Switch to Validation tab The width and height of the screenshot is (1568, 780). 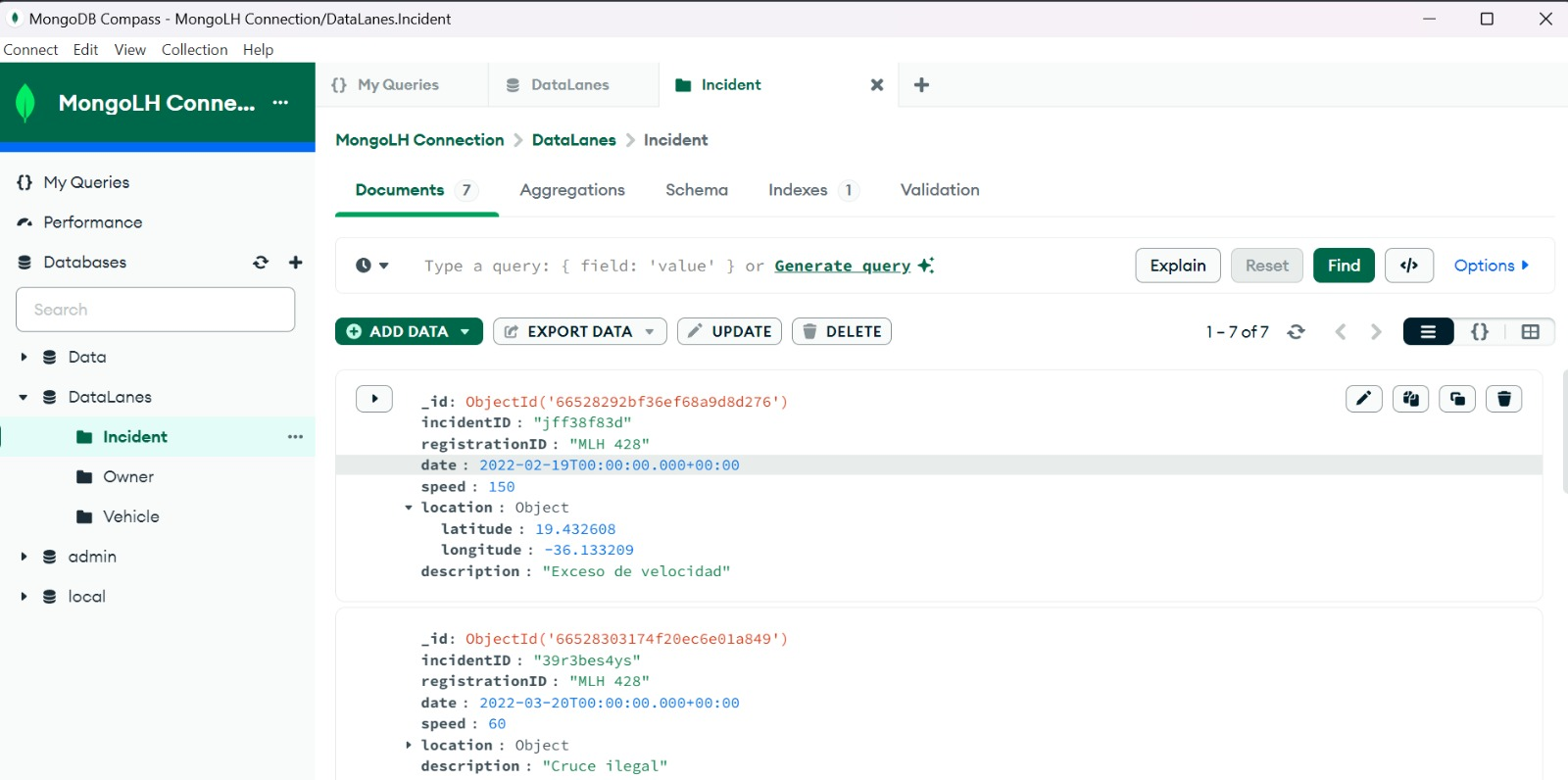940,190
